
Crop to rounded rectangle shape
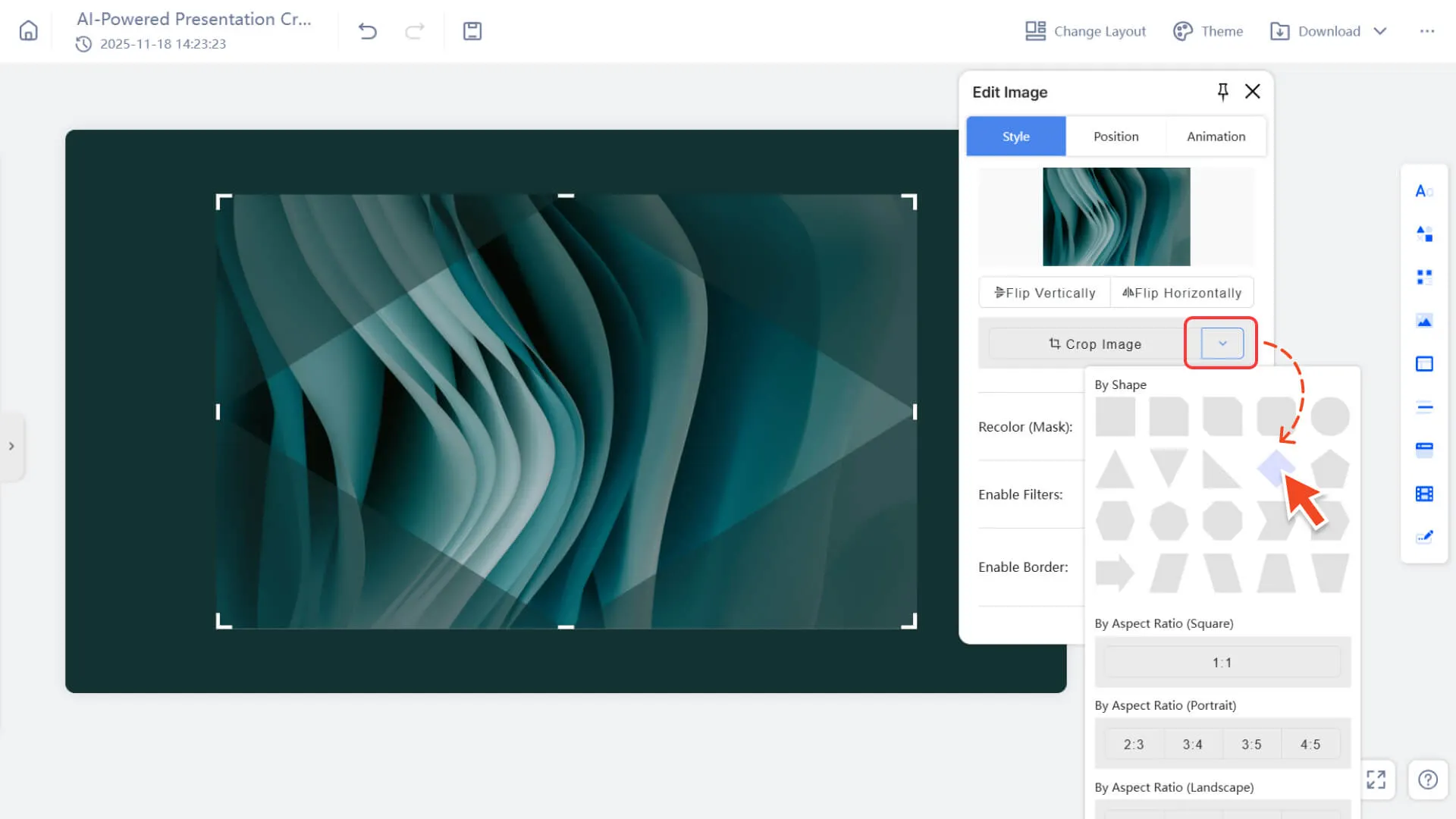[x=1276, y=416]
